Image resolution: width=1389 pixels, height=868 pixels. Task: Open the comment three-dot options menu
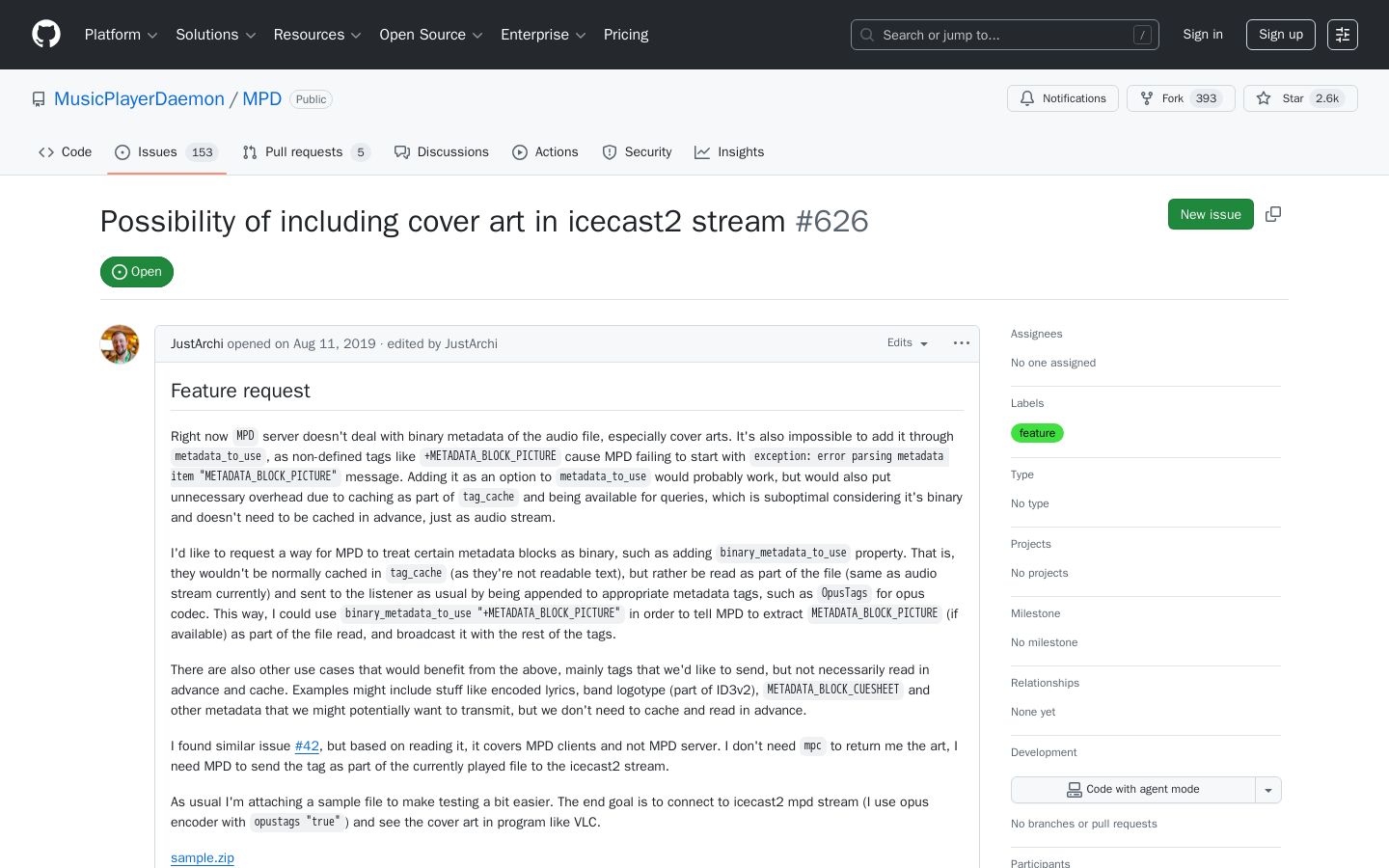[962, 343]
